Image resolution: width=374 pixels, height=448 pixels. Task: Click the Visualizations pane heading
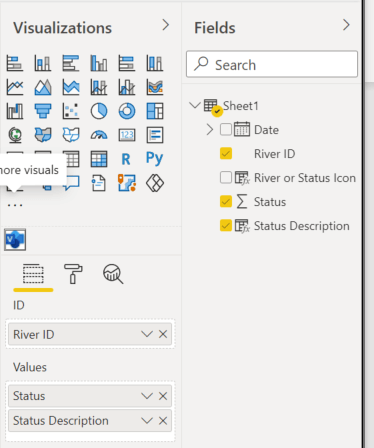[62, 28]
